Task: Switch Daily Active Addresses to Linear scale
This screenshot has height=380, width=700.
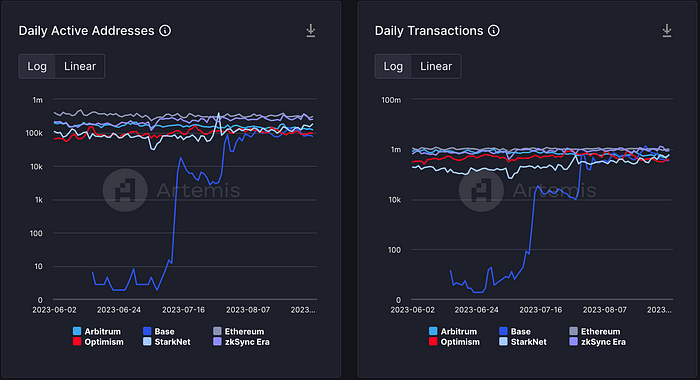Action: coord(80,67)
